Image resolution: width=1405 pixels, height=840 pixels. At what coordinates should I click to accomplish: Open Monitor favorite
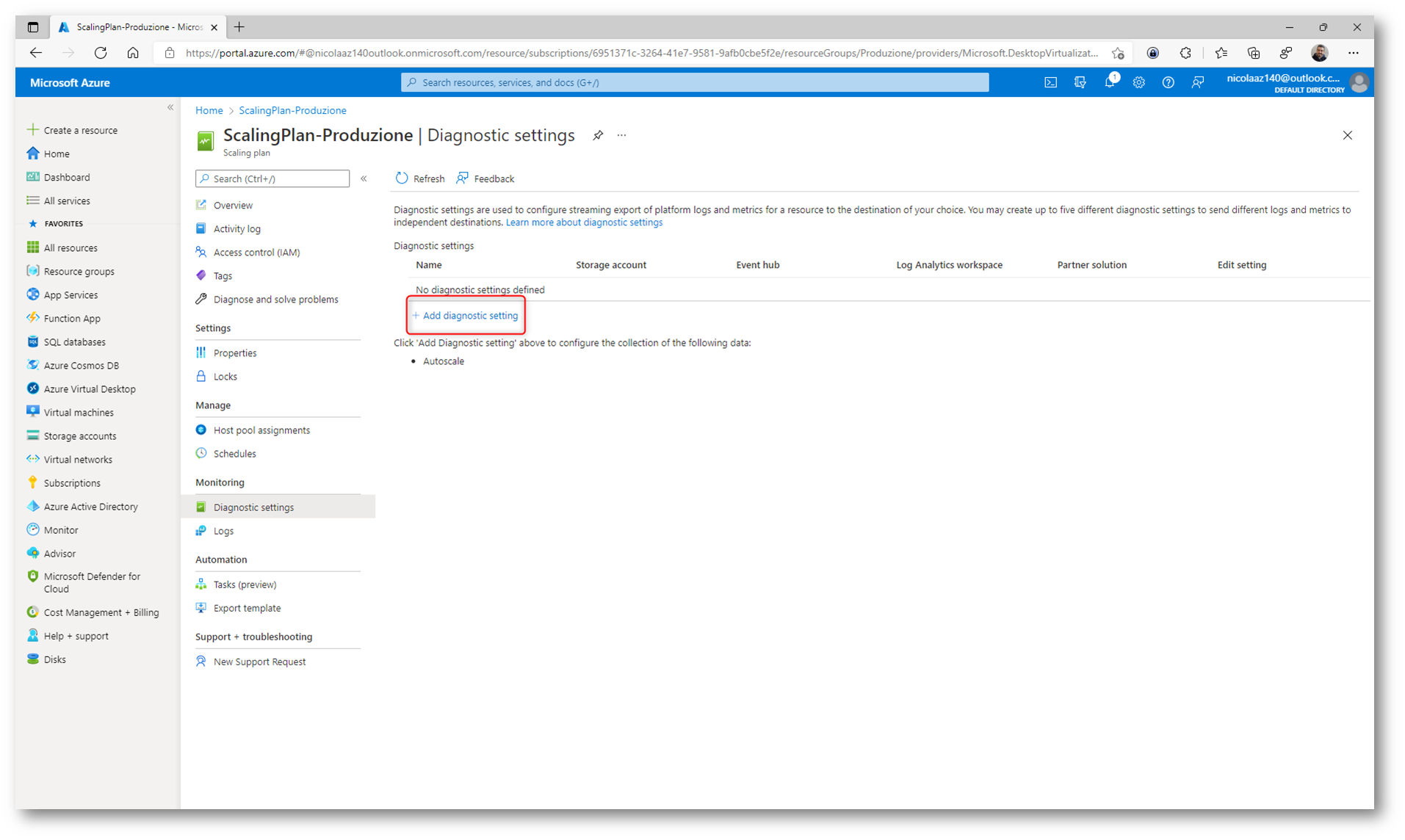click(x=60, y=530)
